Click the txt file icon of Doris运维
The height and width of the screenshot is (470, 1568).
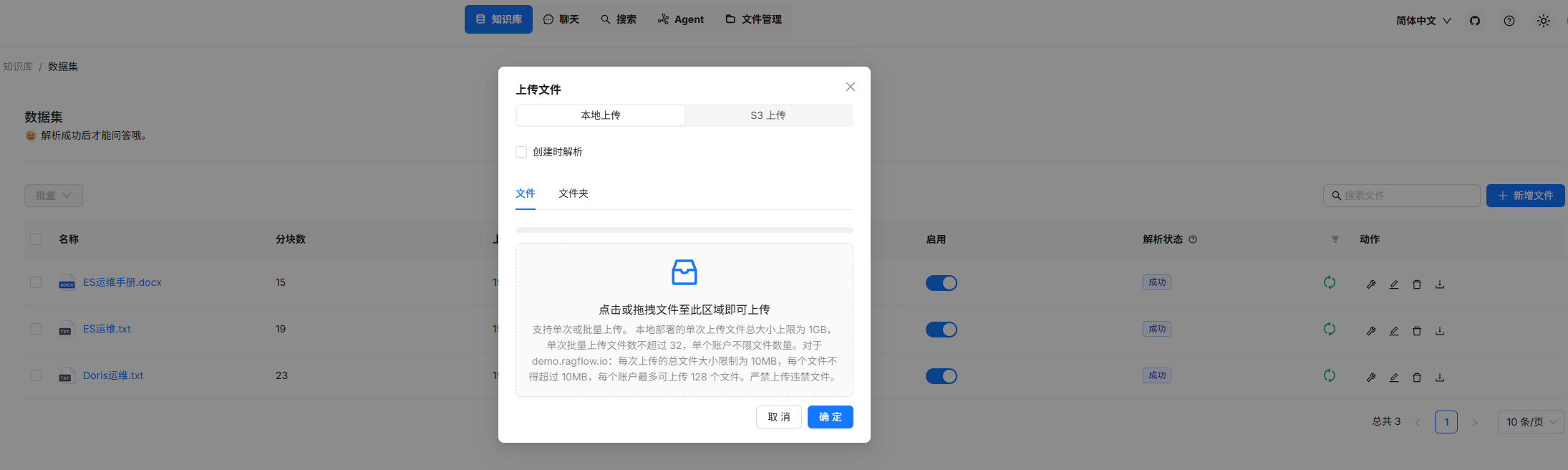coord(66,375)
